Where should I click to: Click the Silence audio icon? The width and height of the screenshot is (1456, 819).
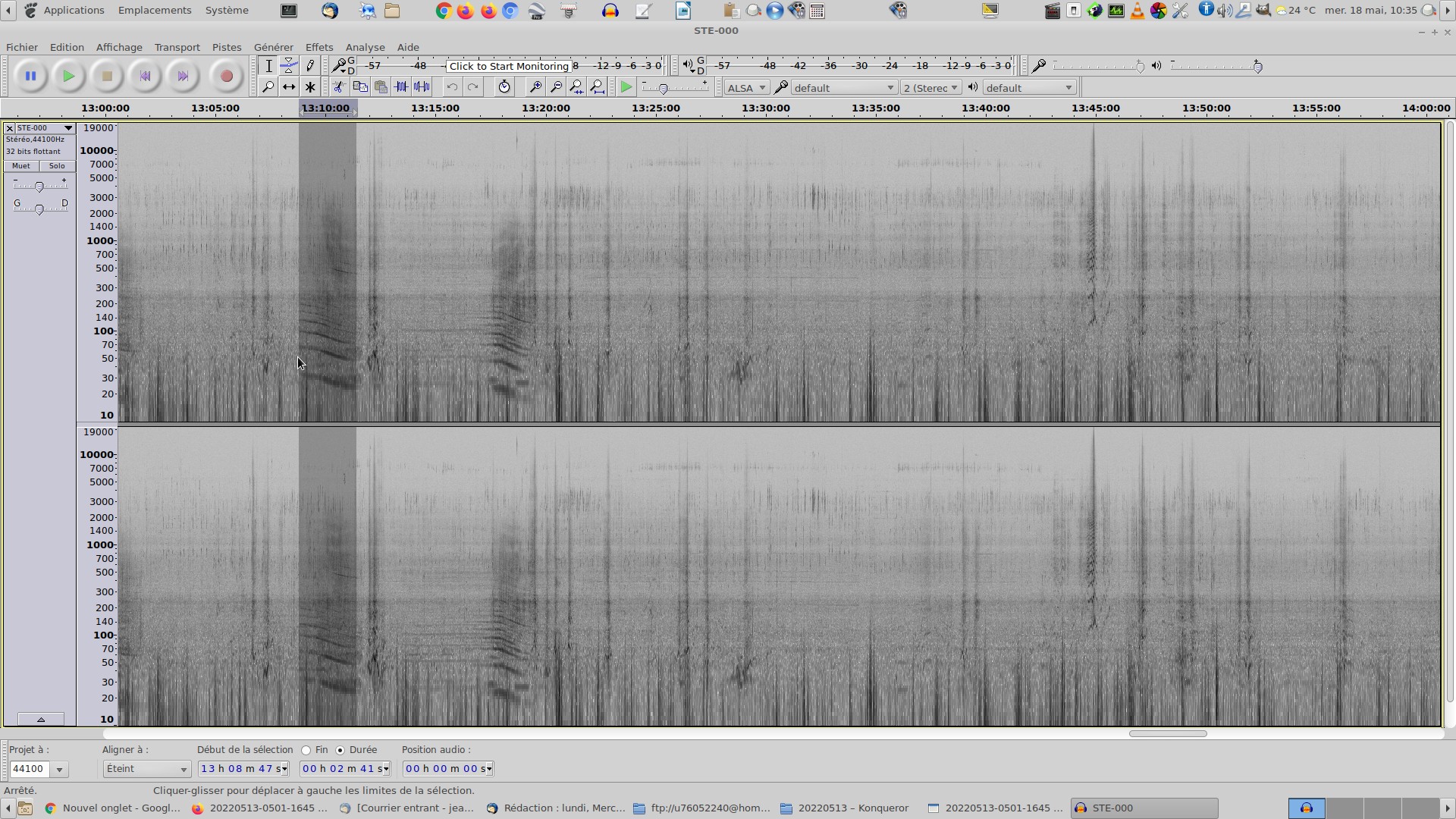(x=422, y=87)
